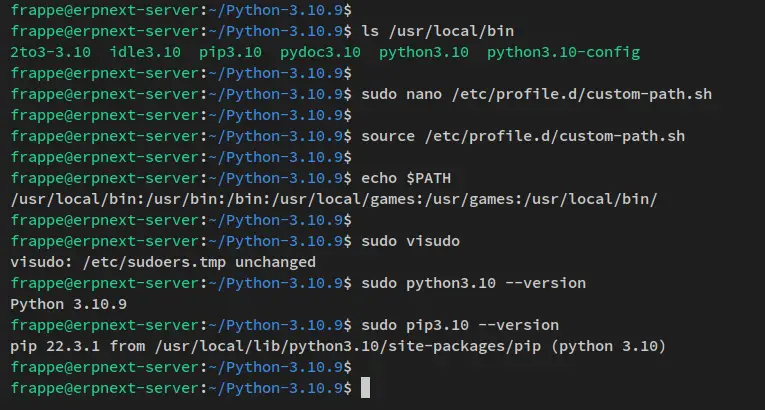Click the 'sudo python3.10 --version' command
Image resolution: width=765 pixels, height=410 pixels.
coord(473,283)
